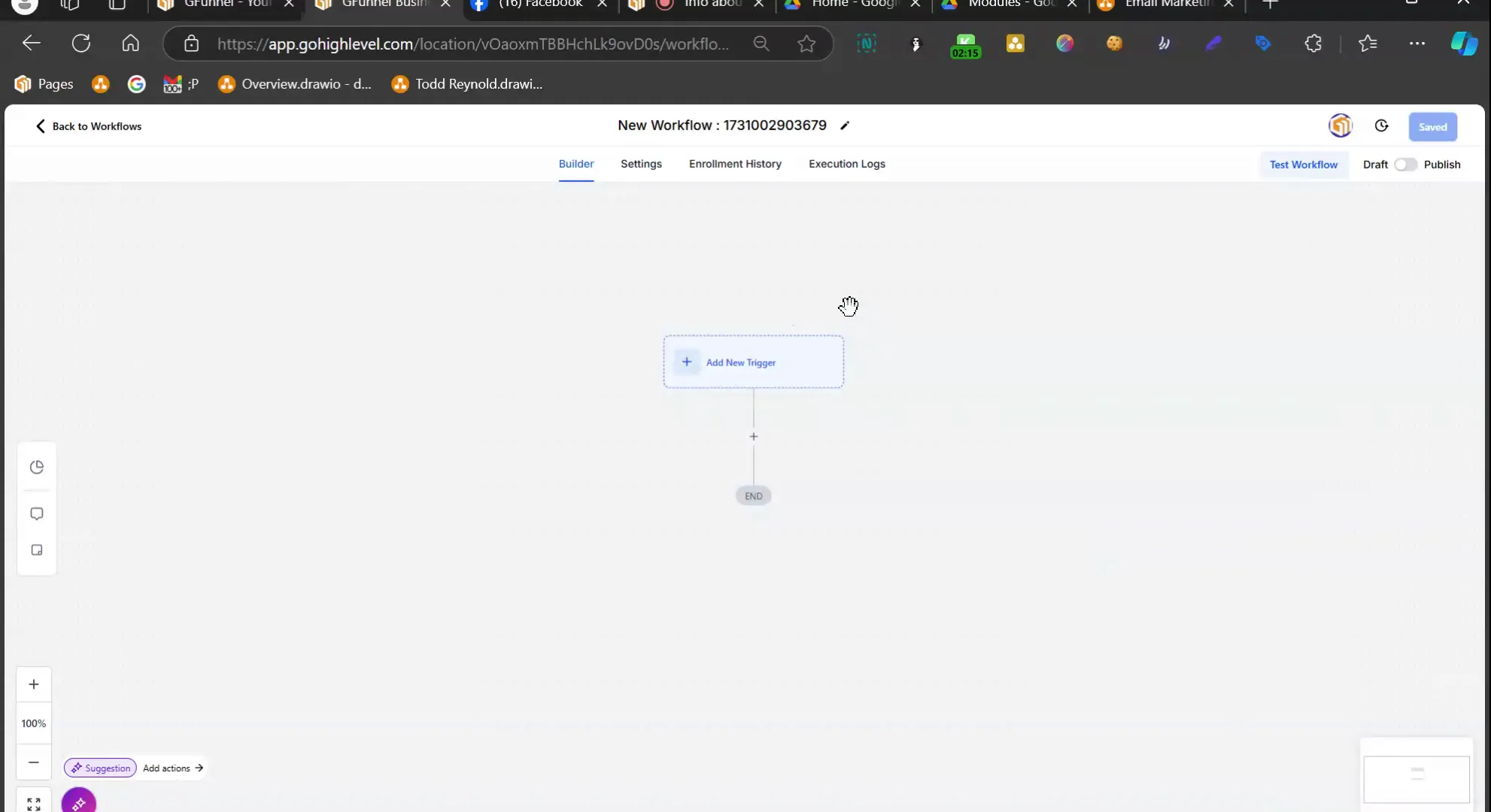Open favorites list icon
The height and width of the screenshot is (812, 1491).
1368,44
